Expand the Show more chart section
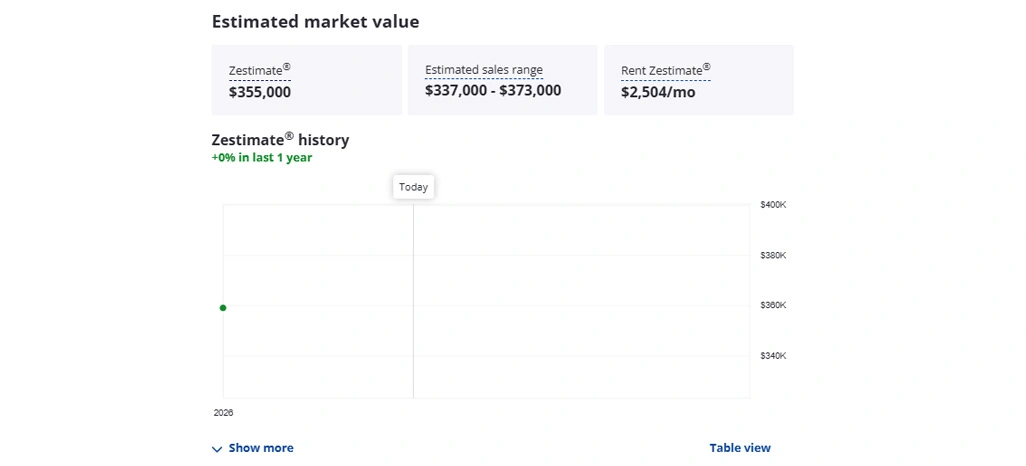Screen dimensions: 1026x466 (253, 448)
